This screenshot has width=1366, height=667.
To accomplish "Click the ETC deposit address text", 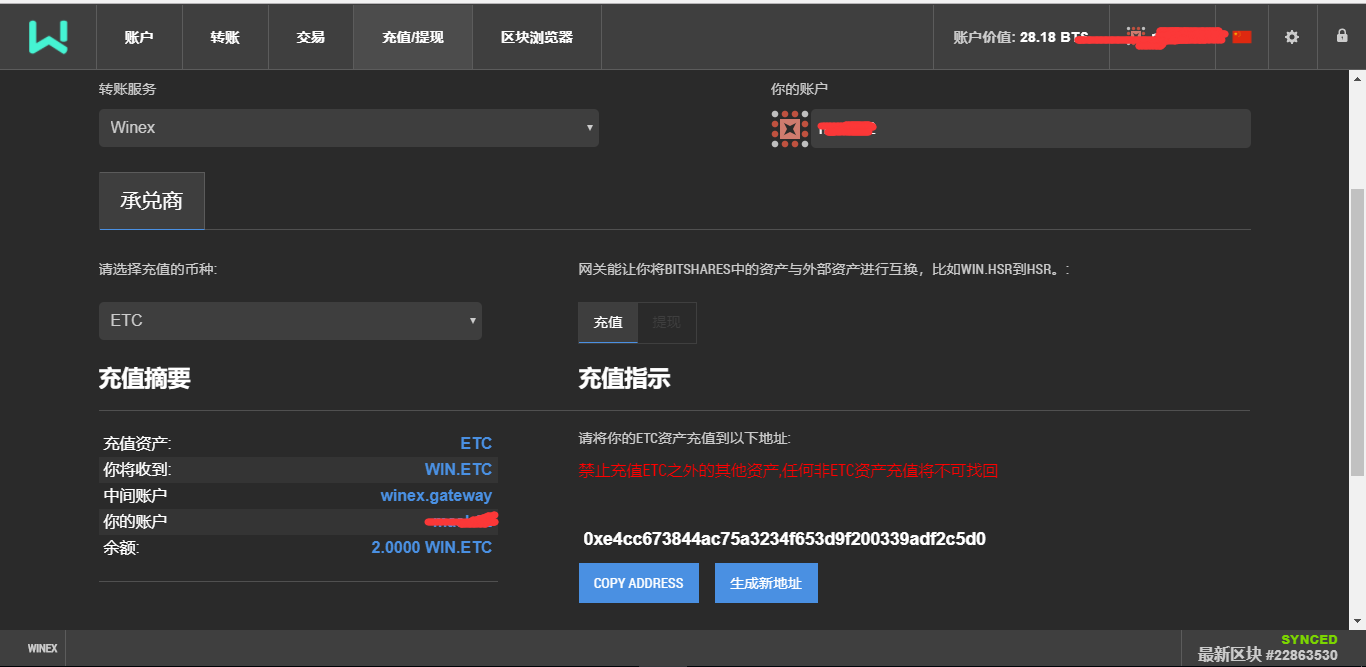I will click(785, 539).
